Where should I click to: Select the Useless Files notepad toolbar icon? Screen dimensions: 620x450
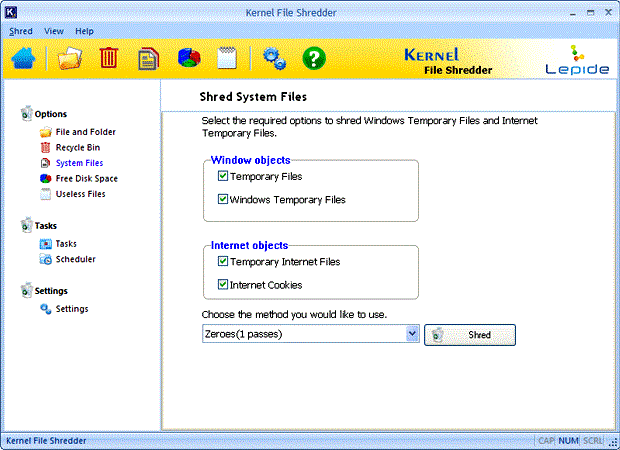click(227, 58)
